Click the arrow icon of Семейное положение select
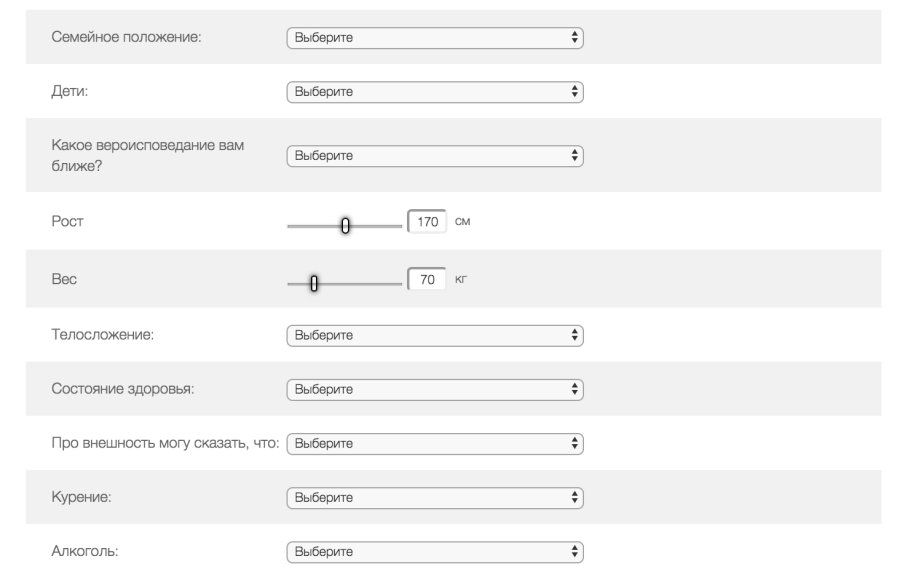Viewport: 900px width, 580px height. (574, 37)
